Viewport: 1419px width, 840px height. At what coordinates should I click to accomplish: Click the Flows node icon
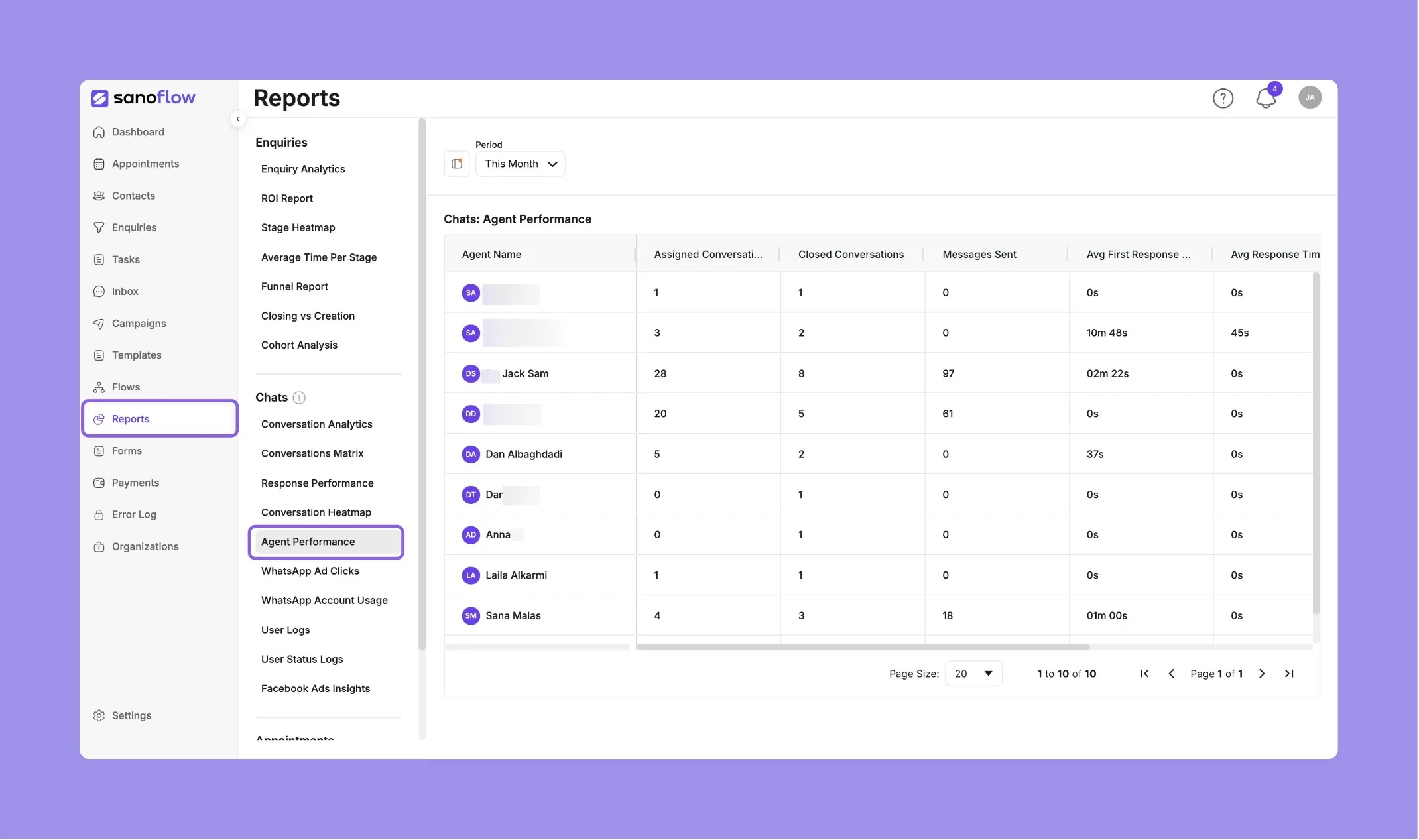[99, 387]
